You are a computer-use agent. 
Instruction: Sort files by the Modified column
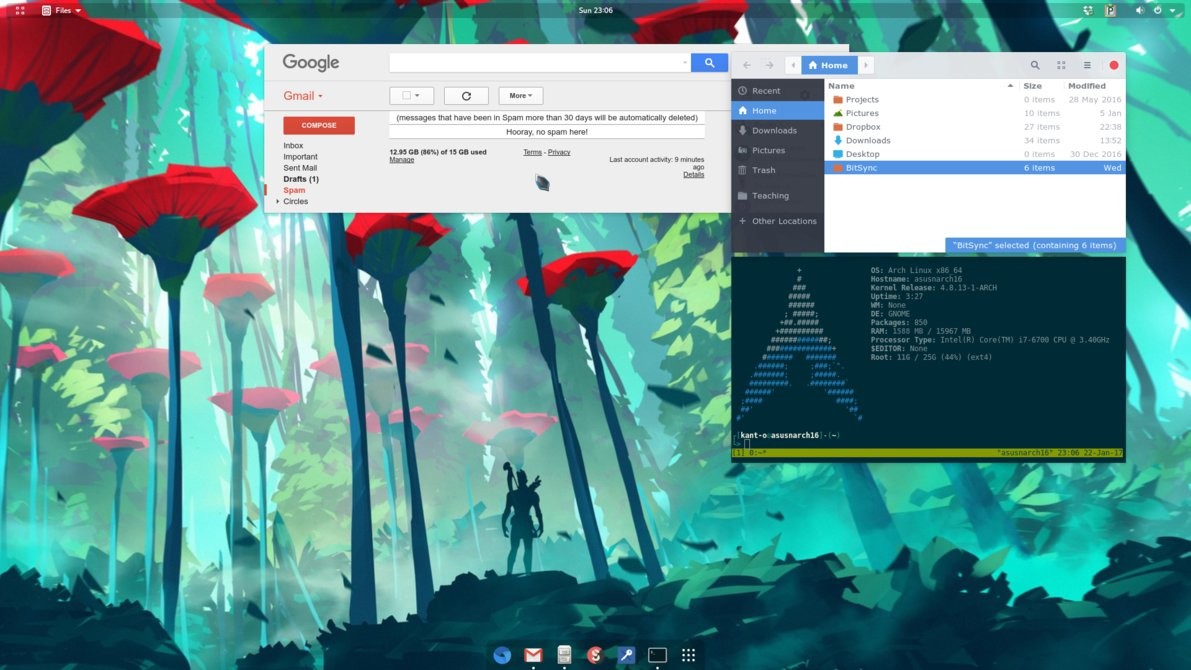pyautogui.click(x=1093, y=86)
